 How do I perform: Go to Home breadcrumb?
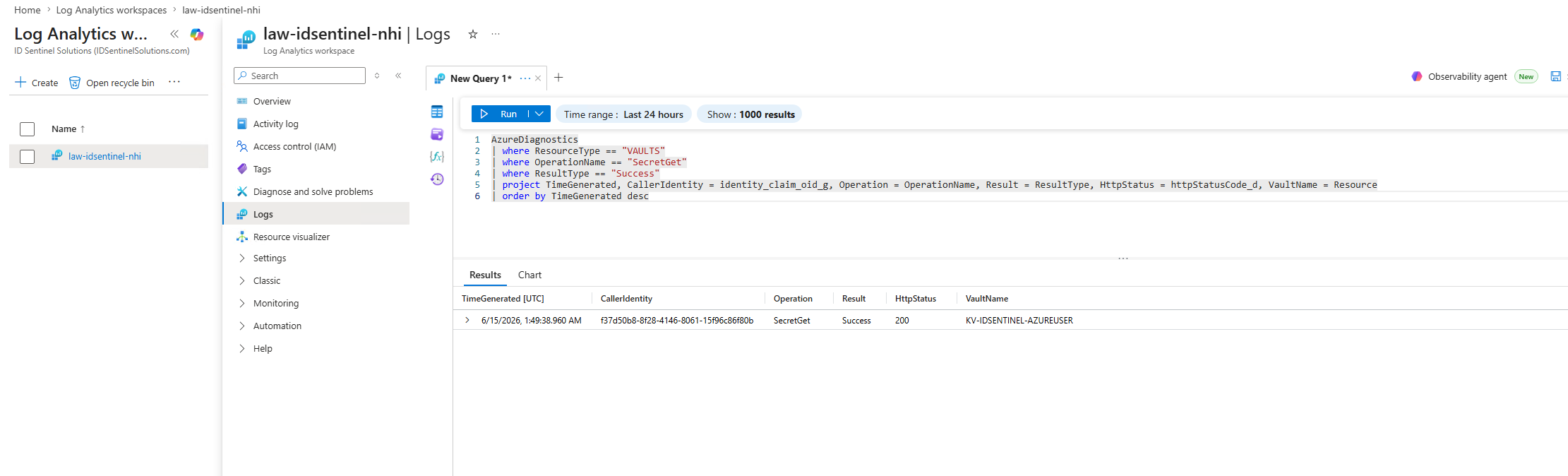pos(27,10)
